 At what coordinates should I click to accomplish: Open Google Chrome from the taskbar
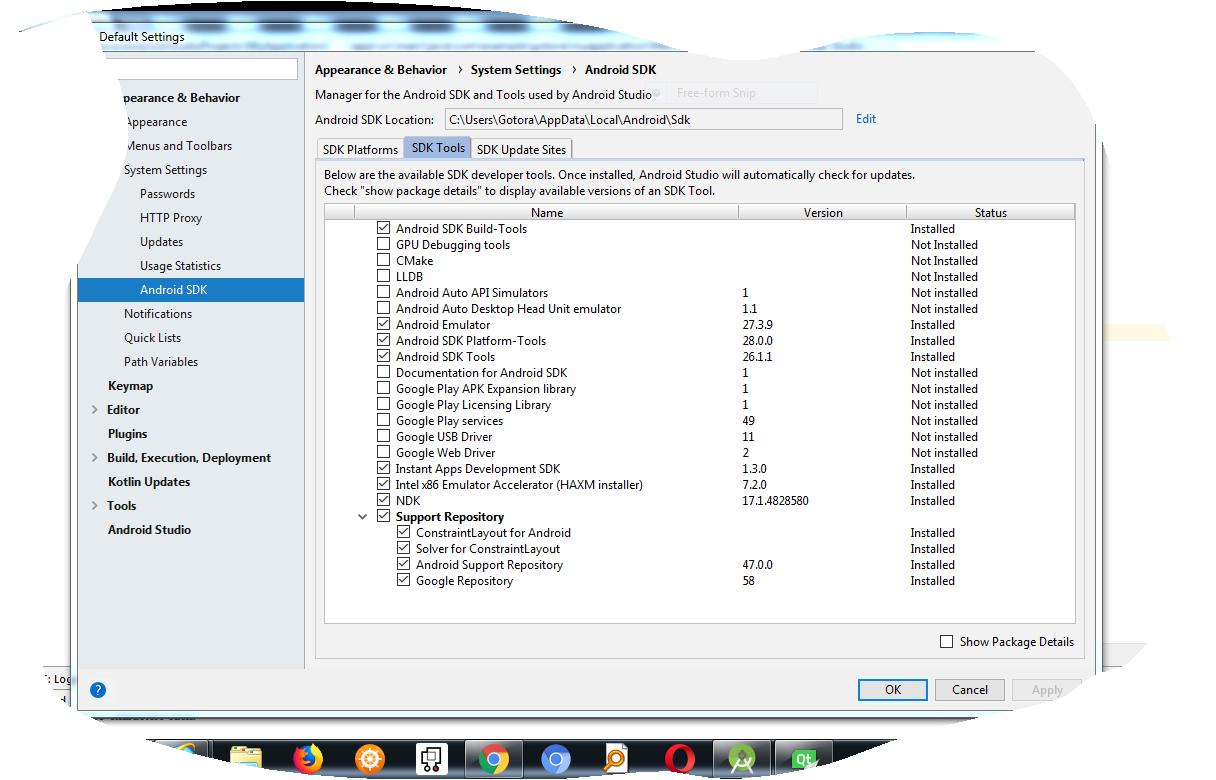[492, 761]
